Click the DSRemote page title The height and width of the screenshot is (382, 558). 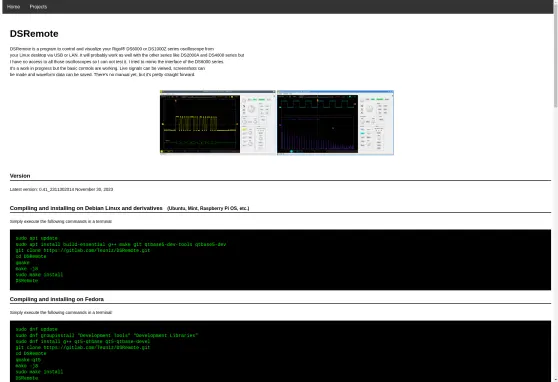click(x=34, y=33)
